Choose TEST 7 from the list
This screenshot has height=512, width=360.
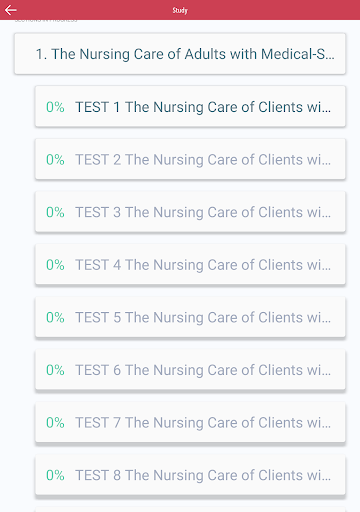point(190,423)
